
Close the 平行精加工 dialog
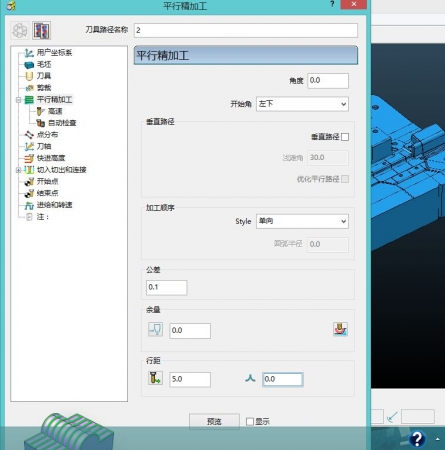pyautogui.click(x=354, y=4)
